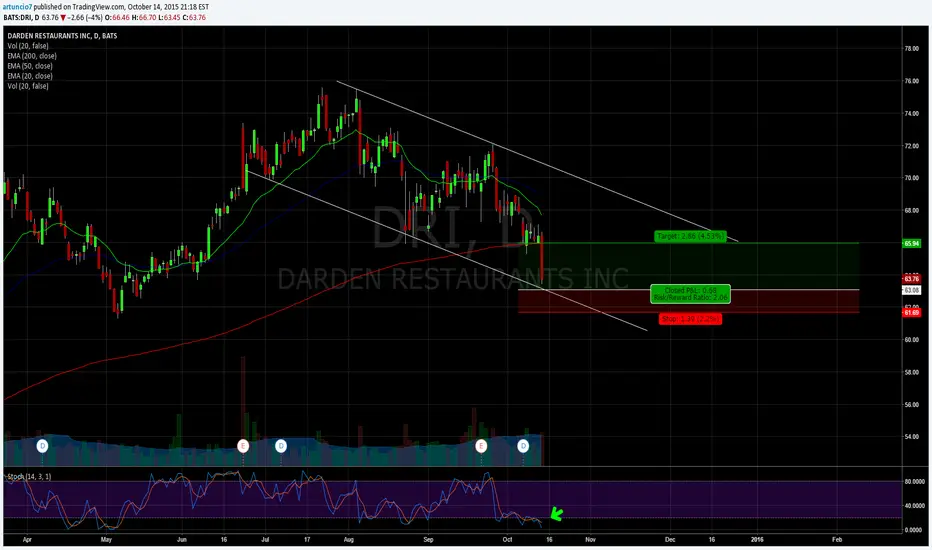Click the 74.00 price axis label
This screenshot has width=932, height=550.
tap(911, 113)
